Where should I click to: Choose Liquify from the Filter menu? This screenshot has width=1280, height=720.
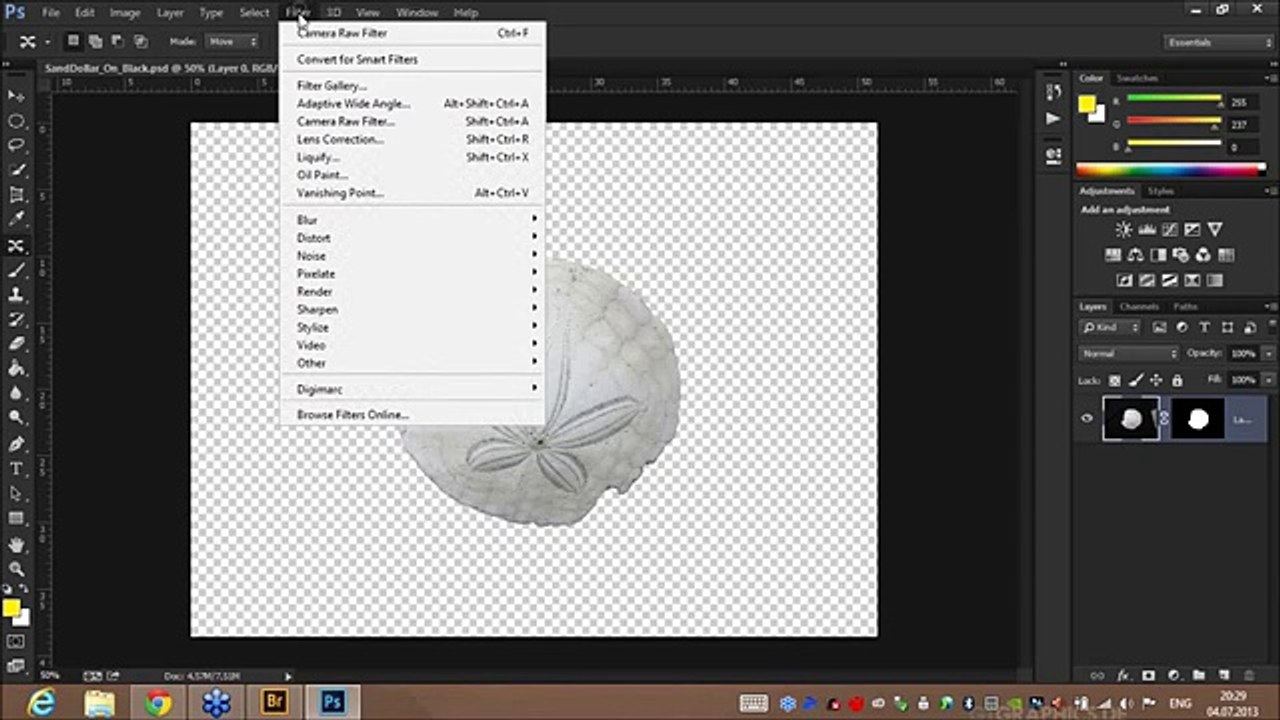tap(318, 157)
